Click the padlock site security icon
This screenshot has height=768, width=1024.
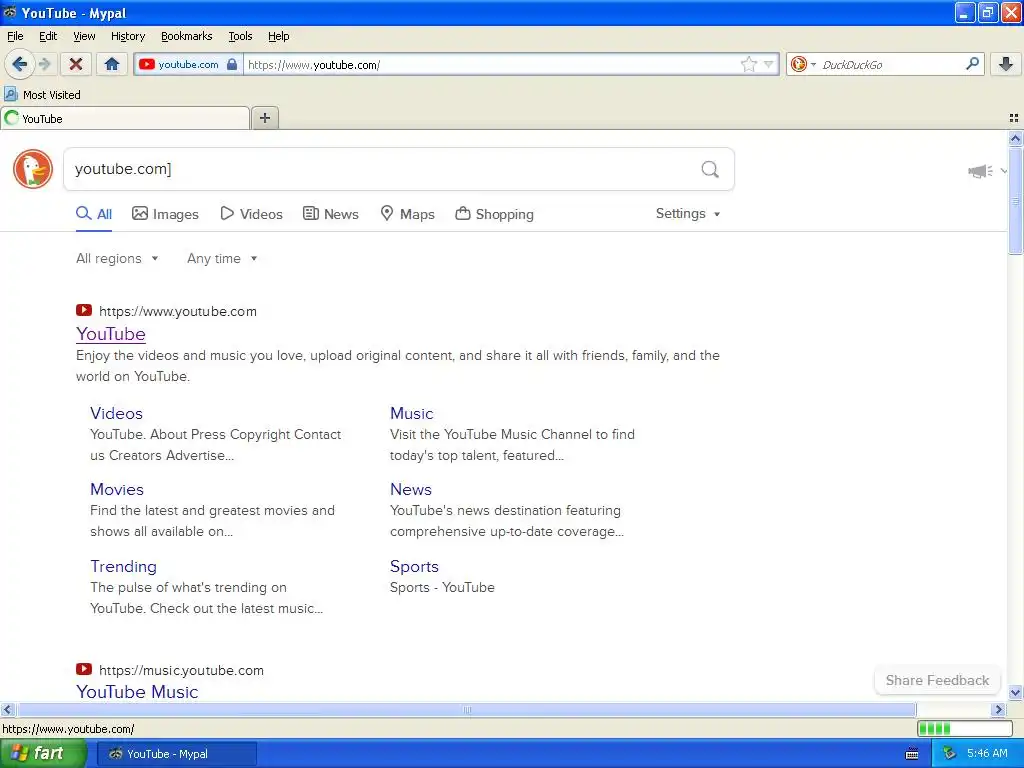(x=232, y=64)
